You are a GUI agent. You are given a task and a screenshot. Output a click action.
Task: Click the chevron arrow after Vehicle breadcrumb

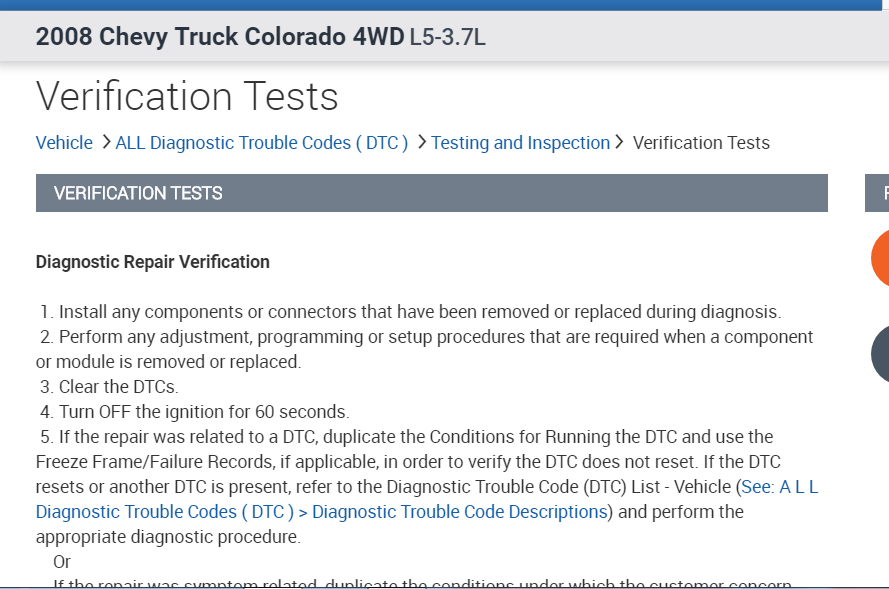pos(105,142)
